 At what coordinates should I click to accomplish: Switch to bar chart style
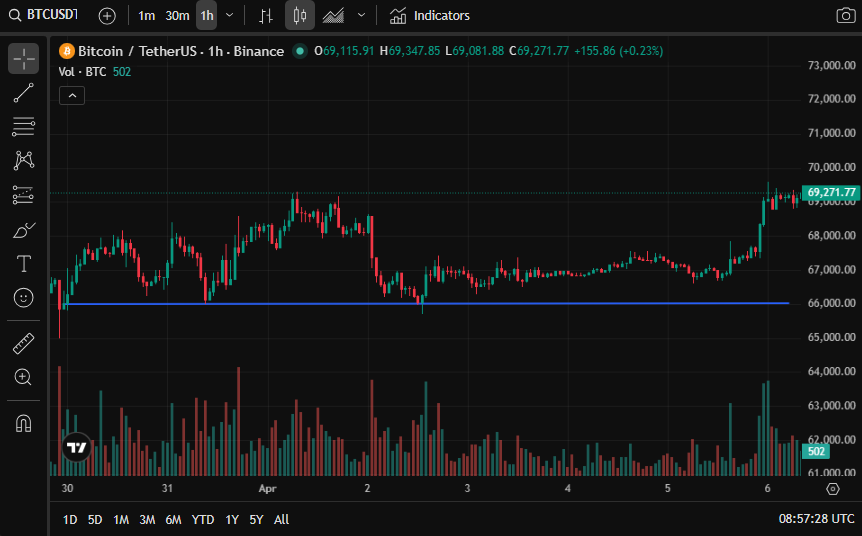pos(266,16)
